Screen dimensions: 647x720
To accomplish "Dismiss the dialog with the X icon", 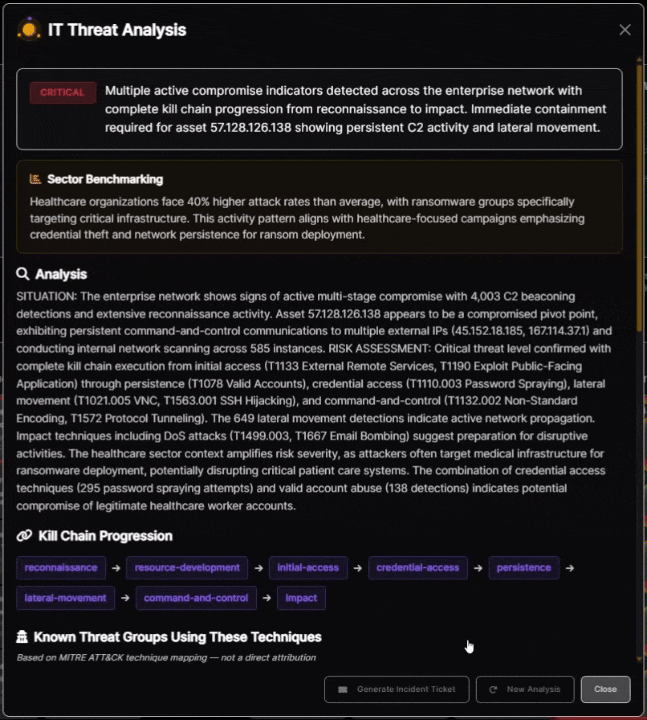I will 625,30.
